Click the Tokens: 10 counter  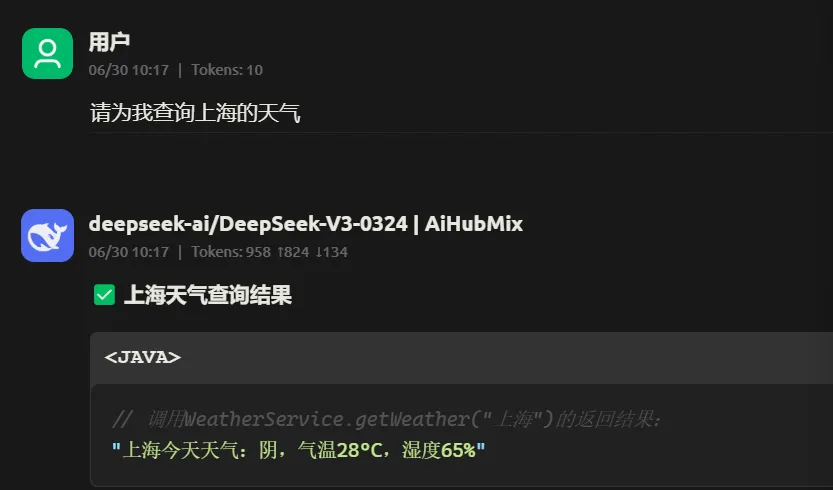pyautogui.click(x=227, y=70)
